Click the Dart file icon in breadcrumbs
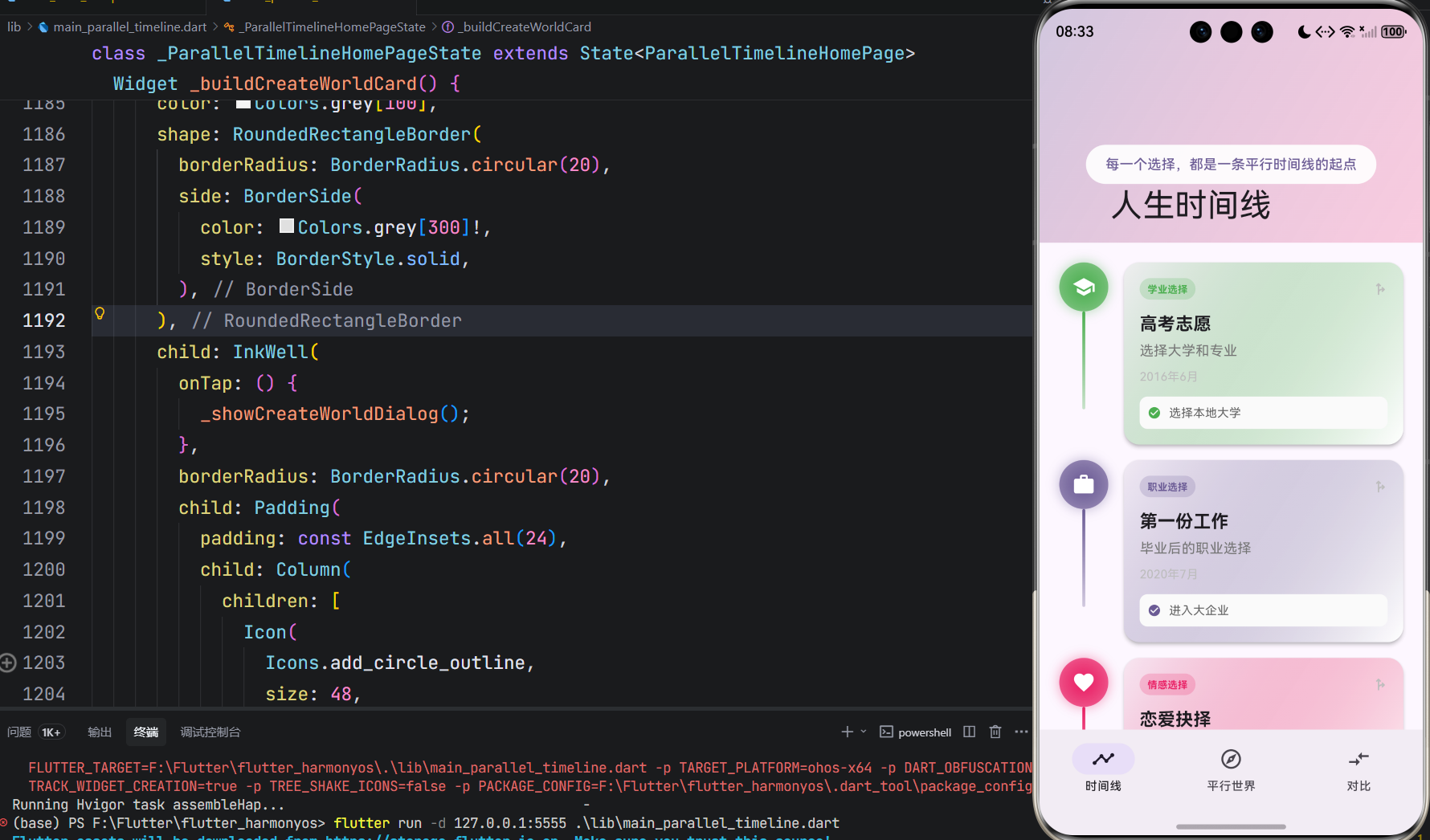 [44, 27]
